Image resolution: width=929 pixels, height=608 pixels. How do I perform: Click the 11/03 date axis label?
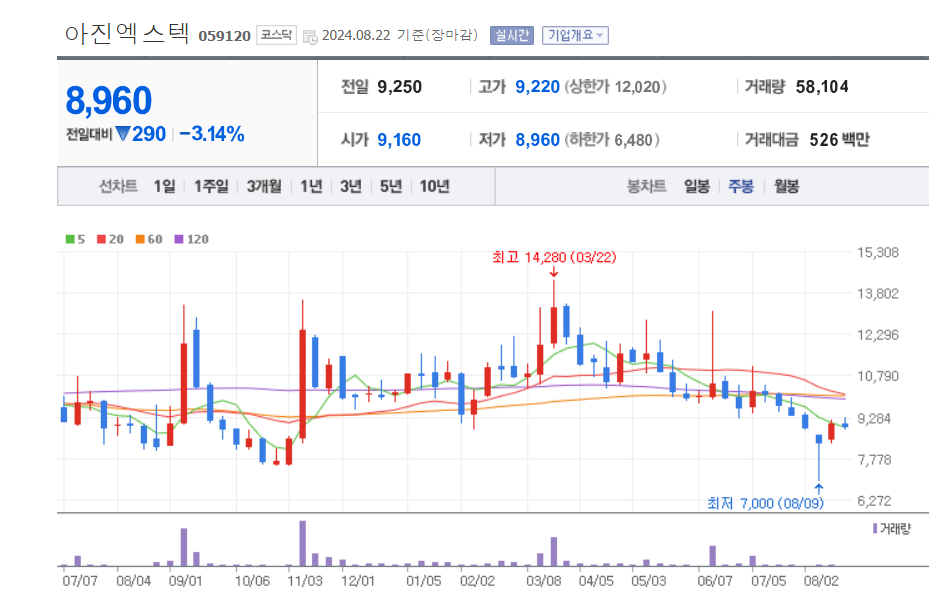coord(305,581)
